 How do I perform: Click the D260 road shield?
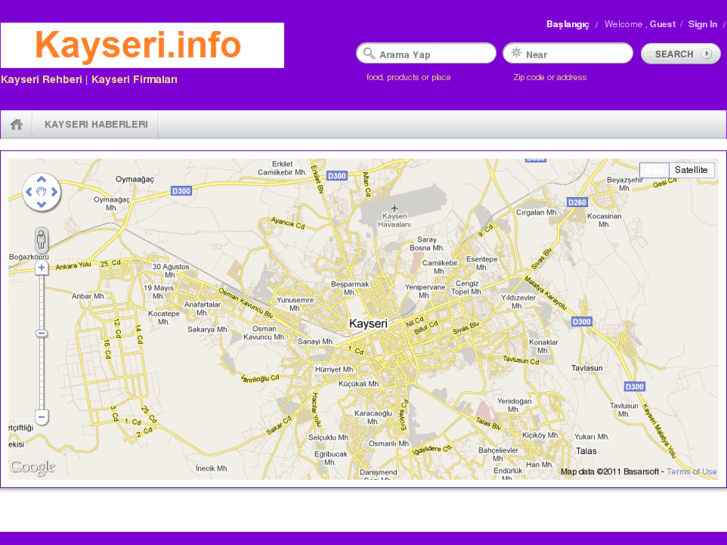coord(577,202)
